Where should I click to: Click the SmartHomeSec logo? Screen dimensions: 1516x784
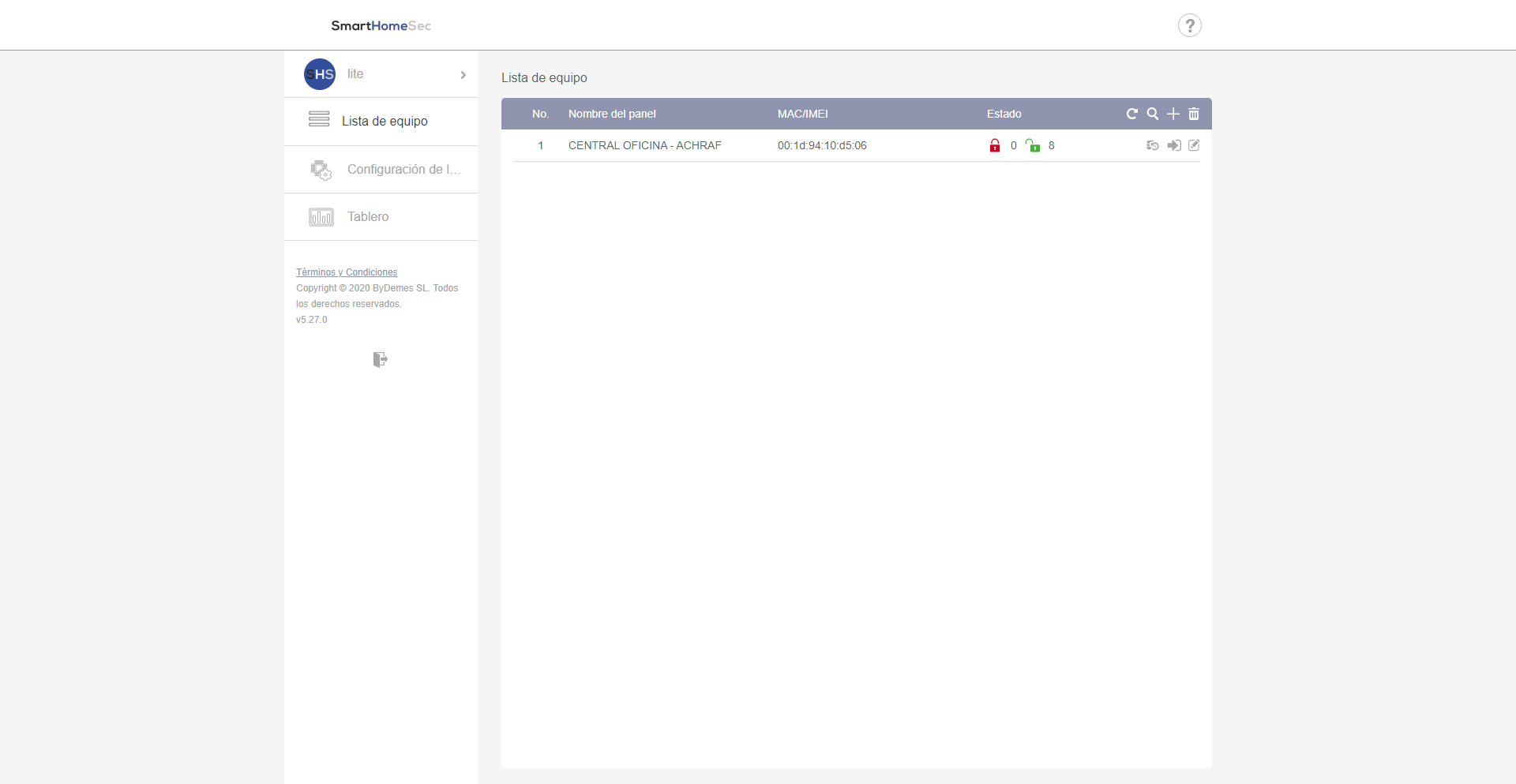pyautogui.click(x=381, y=25)
